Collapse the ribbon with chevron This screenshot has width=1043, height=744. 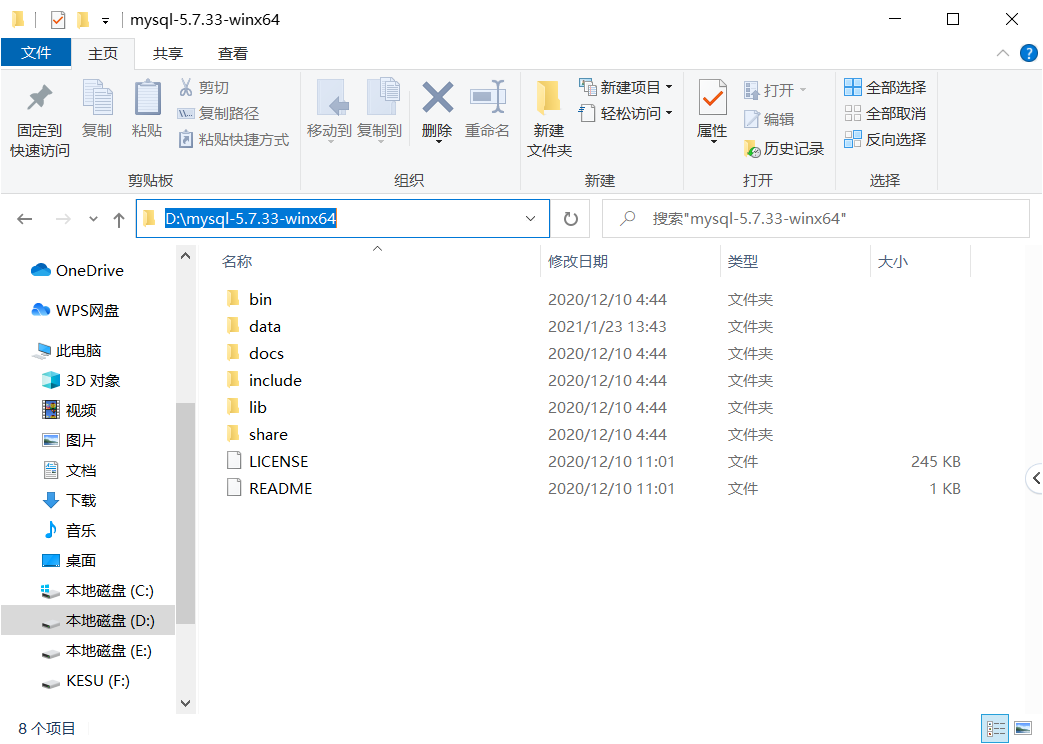point(1002,53)
